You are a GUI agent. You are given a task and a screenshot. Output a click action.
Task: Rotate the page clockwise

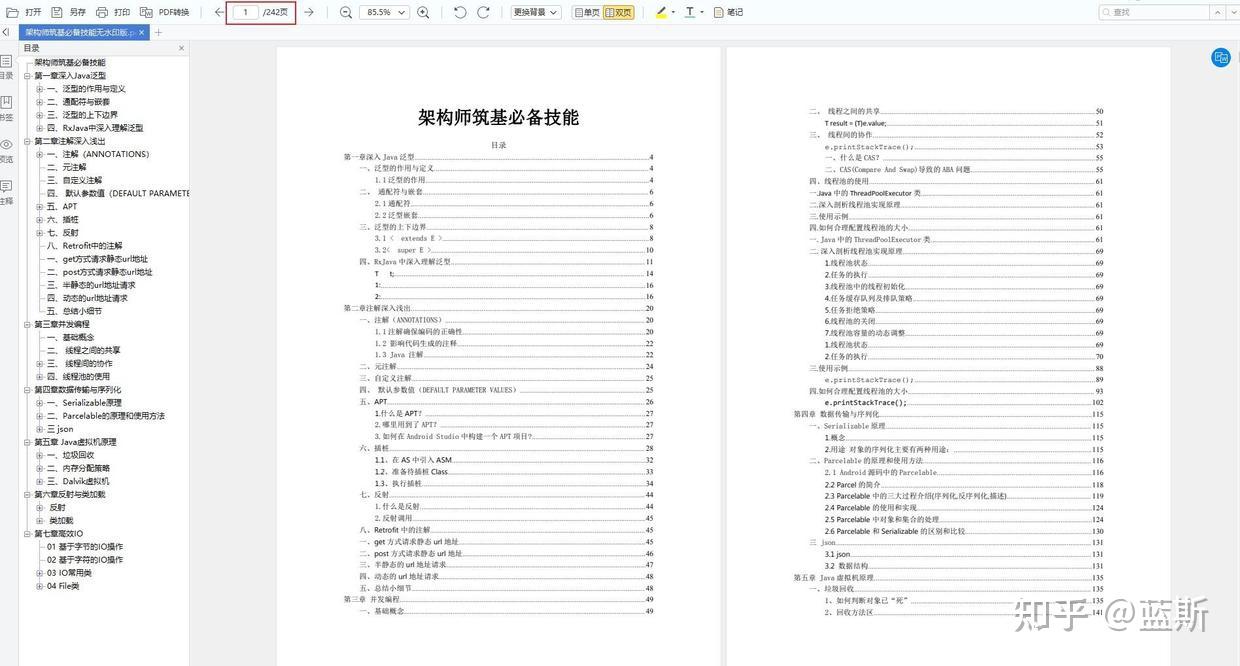[484, 12]
